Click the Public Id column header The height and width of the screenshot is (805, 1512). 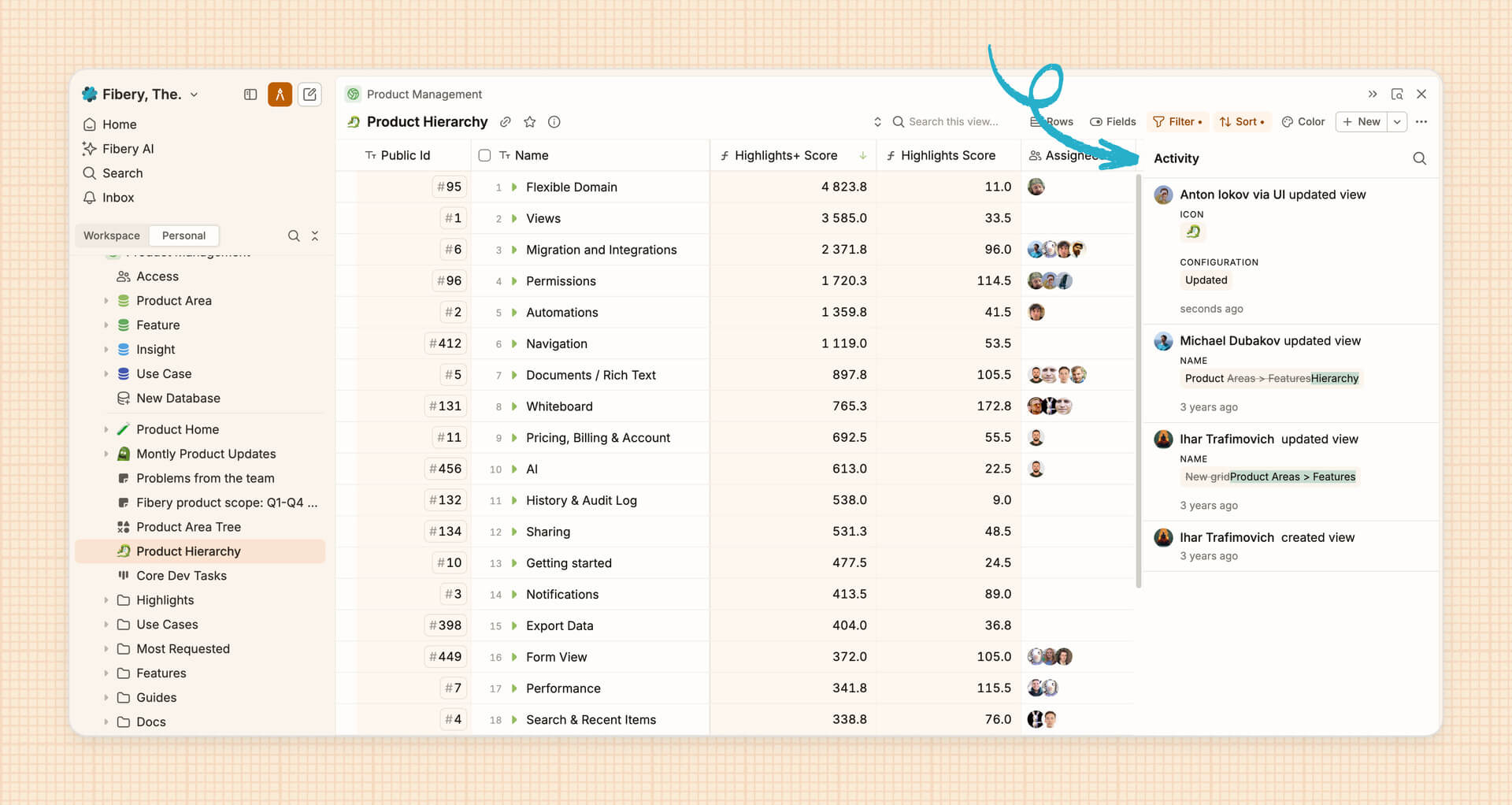tap(405, 156)
